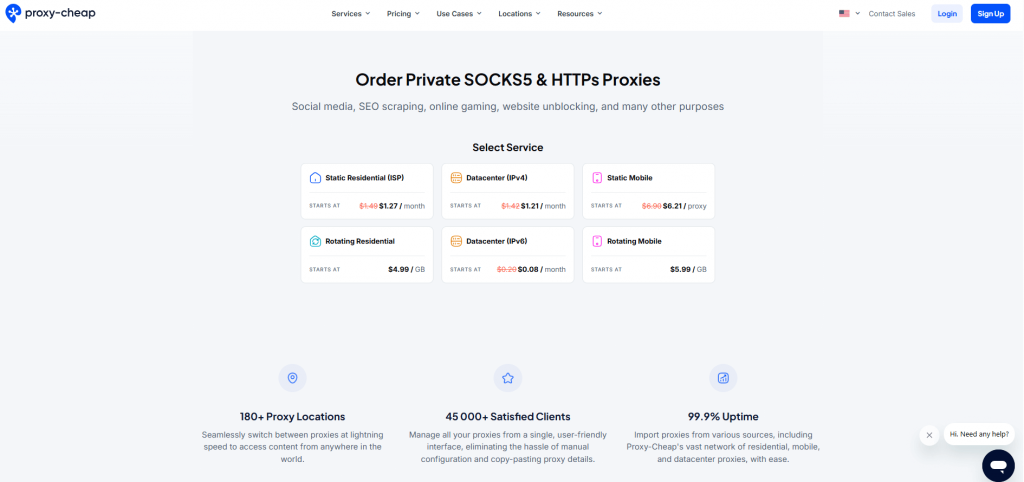Click the proxy-cheap logo icon

(13, 13)
